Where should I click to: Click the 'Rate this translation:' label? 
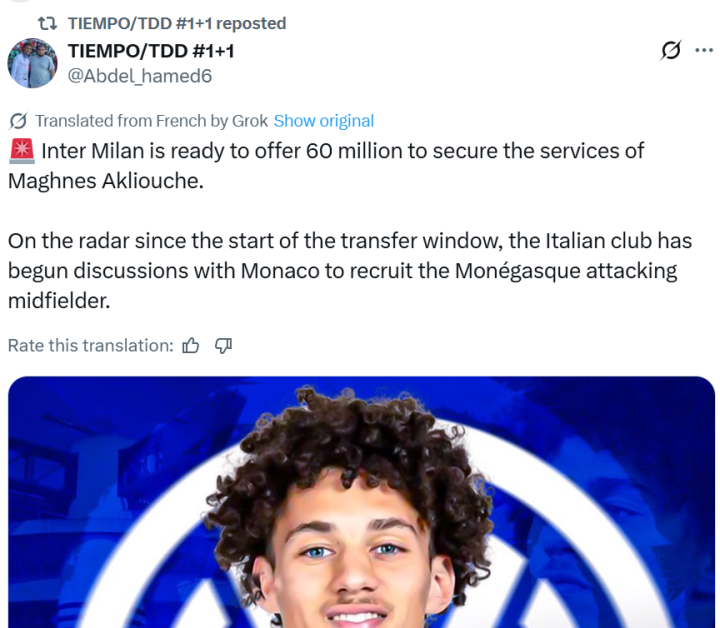point(91,346)
